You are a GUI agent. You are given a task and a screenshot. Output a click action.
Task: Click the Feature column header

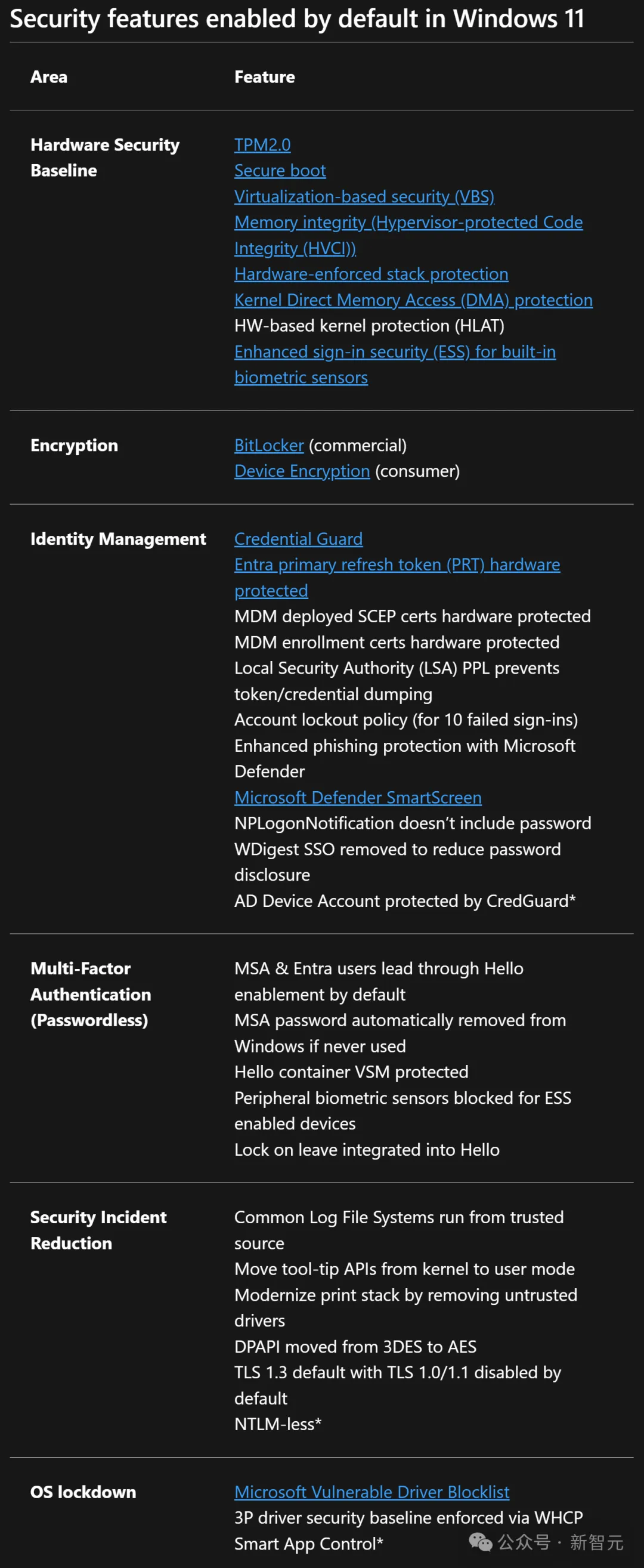265,78
